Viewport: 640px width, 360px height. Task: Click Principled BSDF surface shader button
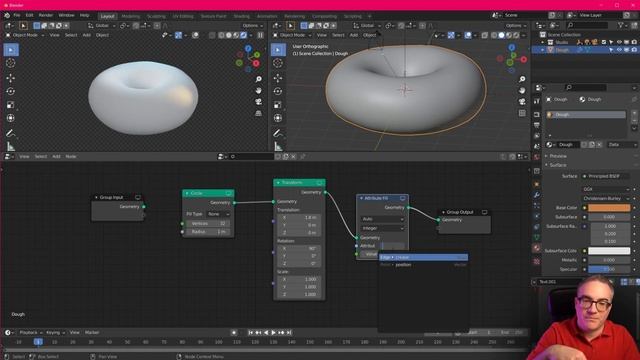click(606, 176)
